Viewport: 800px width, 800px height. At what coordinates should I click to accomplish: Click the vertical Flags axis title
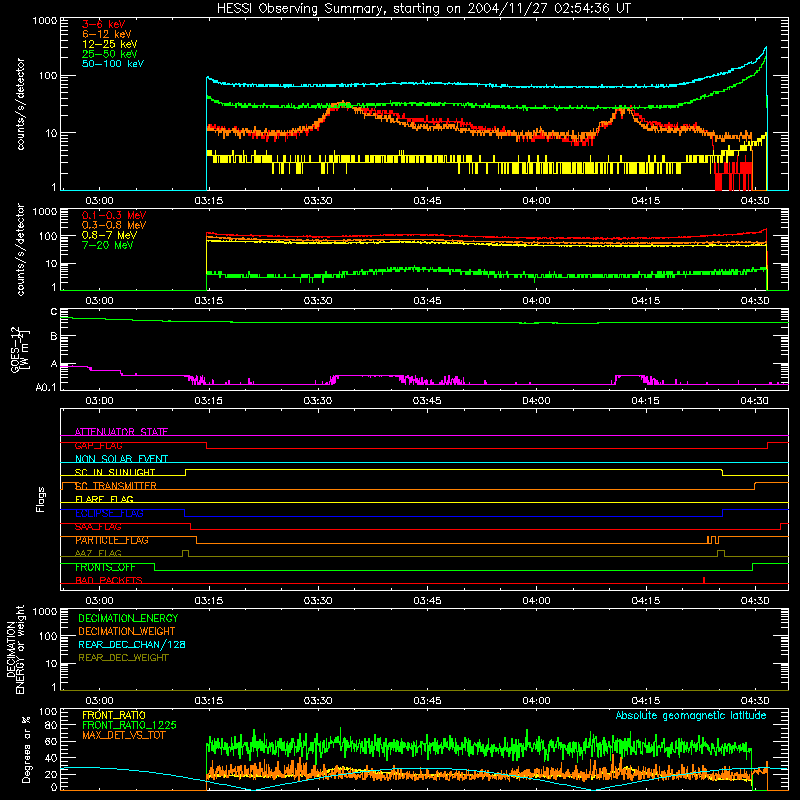[x=40, y=499]
